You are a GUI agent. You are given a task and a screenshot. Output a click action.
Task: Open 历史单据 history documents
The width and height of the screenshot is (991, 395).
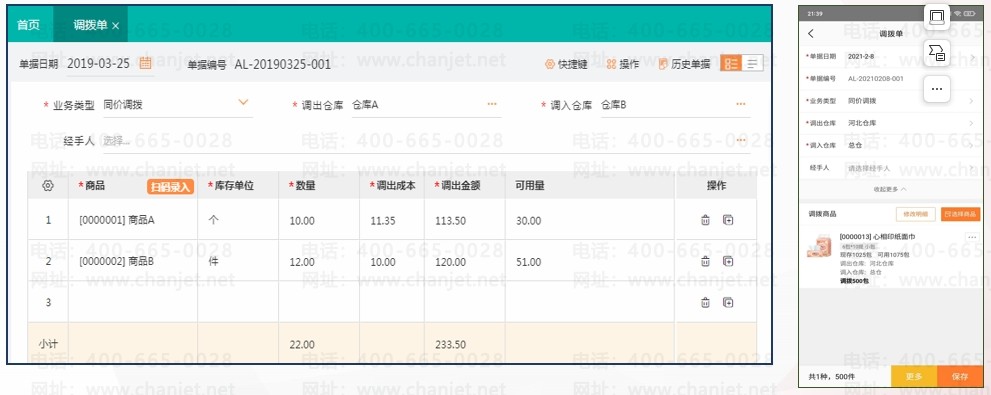[684, 64]
